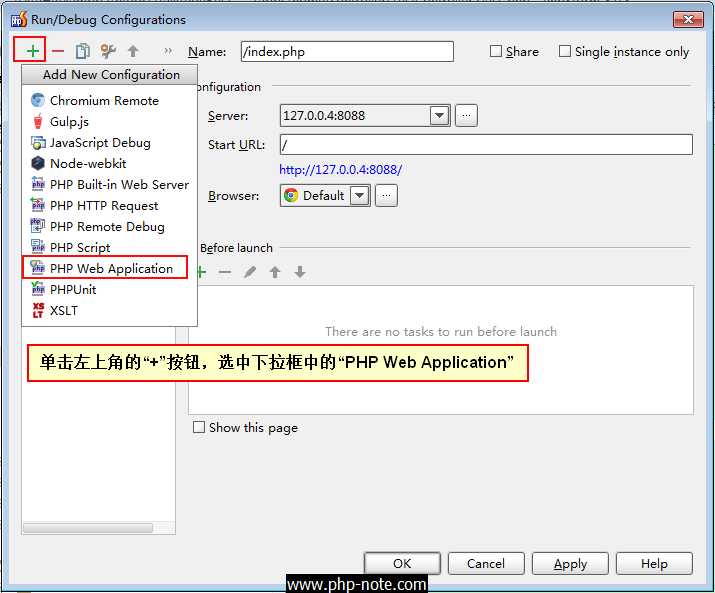Click the OK button
Image resolution: width=715 pixels, height=593 pixels.
pyautogui.click(x=402, y=563)
